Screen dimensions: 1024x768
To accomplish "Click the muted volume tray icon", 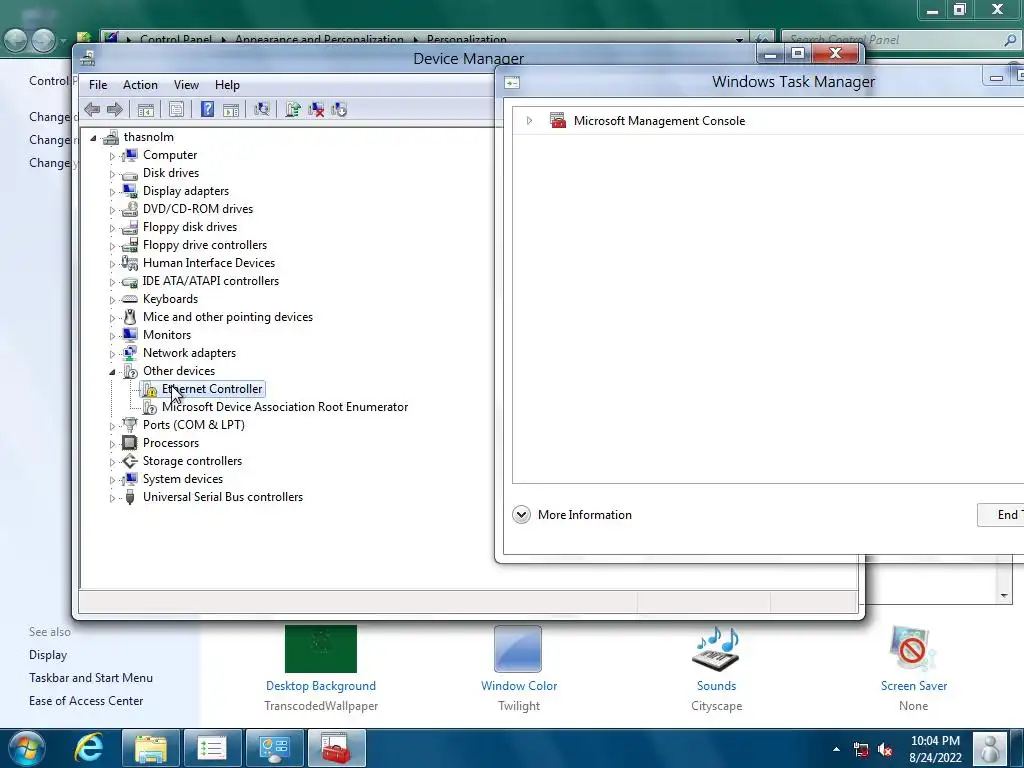I will point(885,749).
